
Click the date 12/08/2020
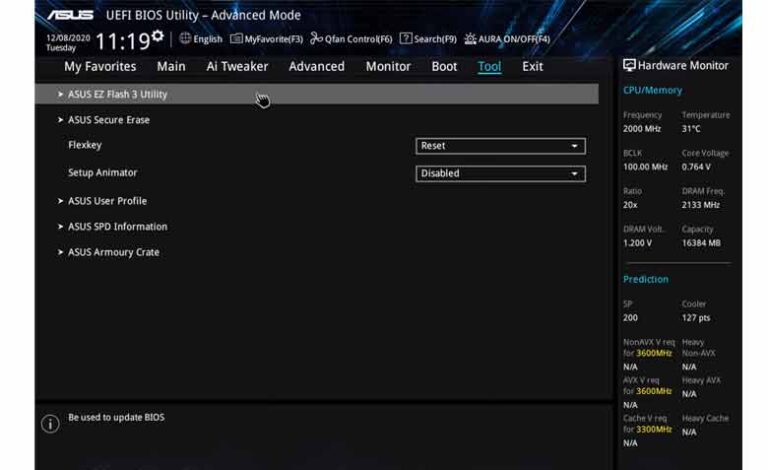click(68, 38)
